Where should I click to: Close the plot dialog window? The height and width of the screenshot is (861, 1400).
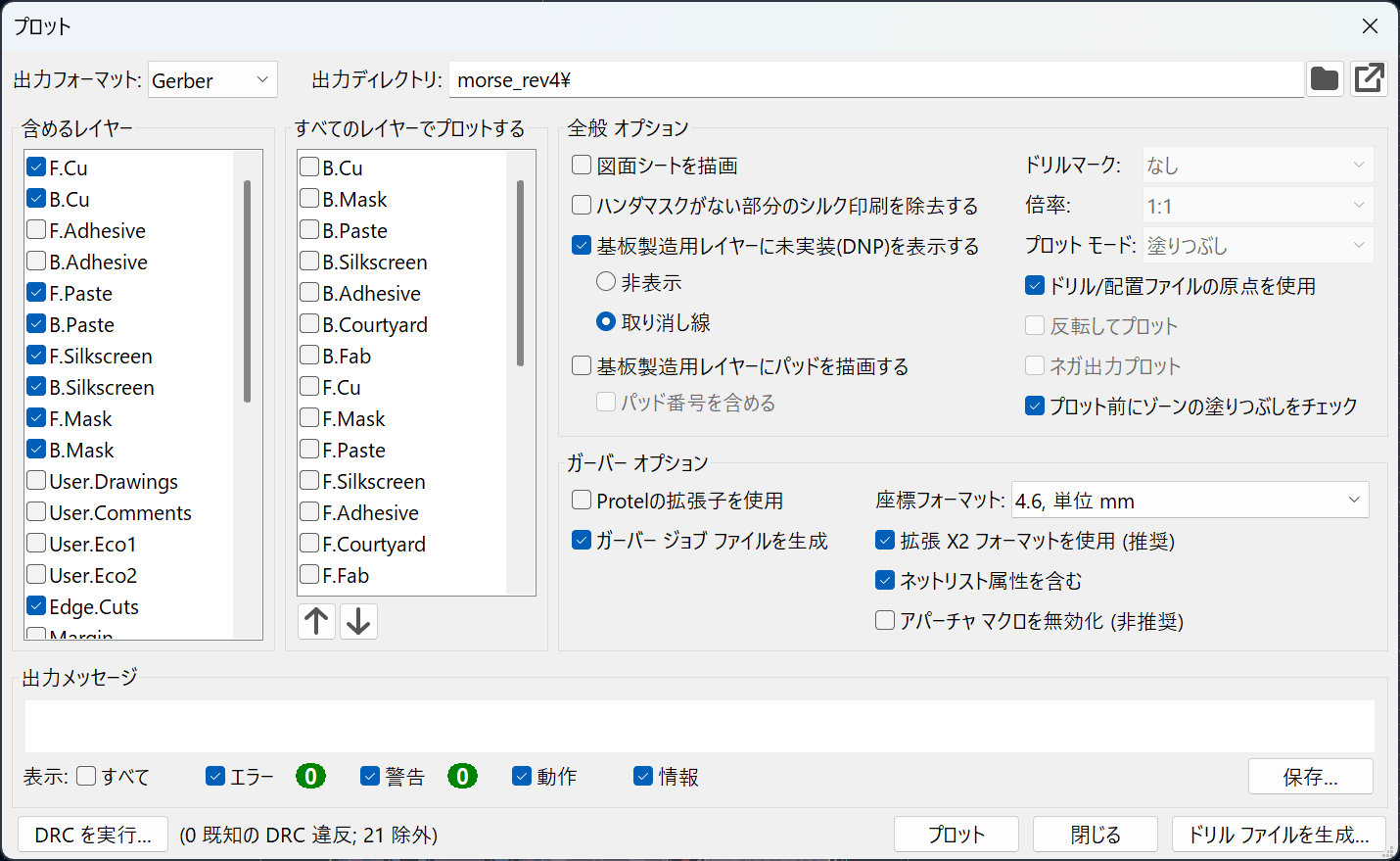point(1370,26)
